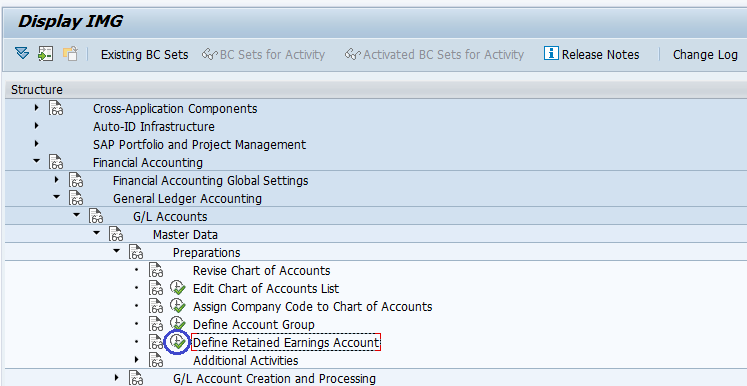Viewport: 747px width, 386px height.
Task: Expand Auto-ID Infrastructure node
Action: coord(37,126)
